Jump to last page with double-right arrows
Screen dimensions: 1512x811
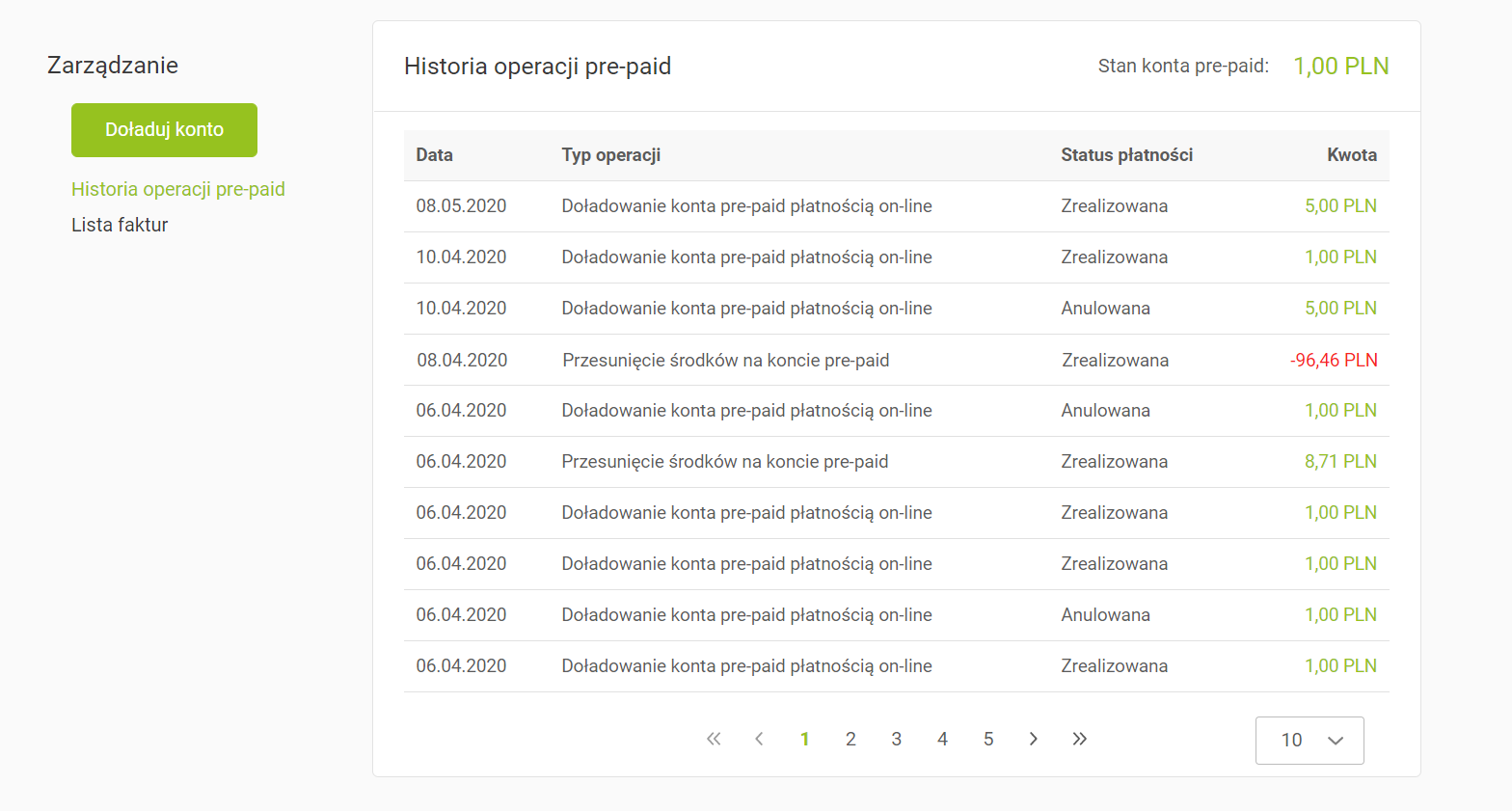click(x=1079, y=739)
